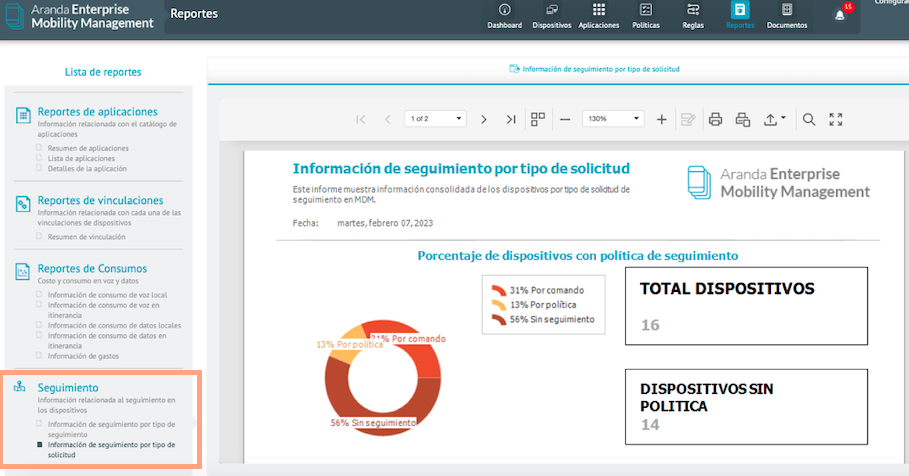Select Información de consumo de voz en itinerancia

point(104,310)
